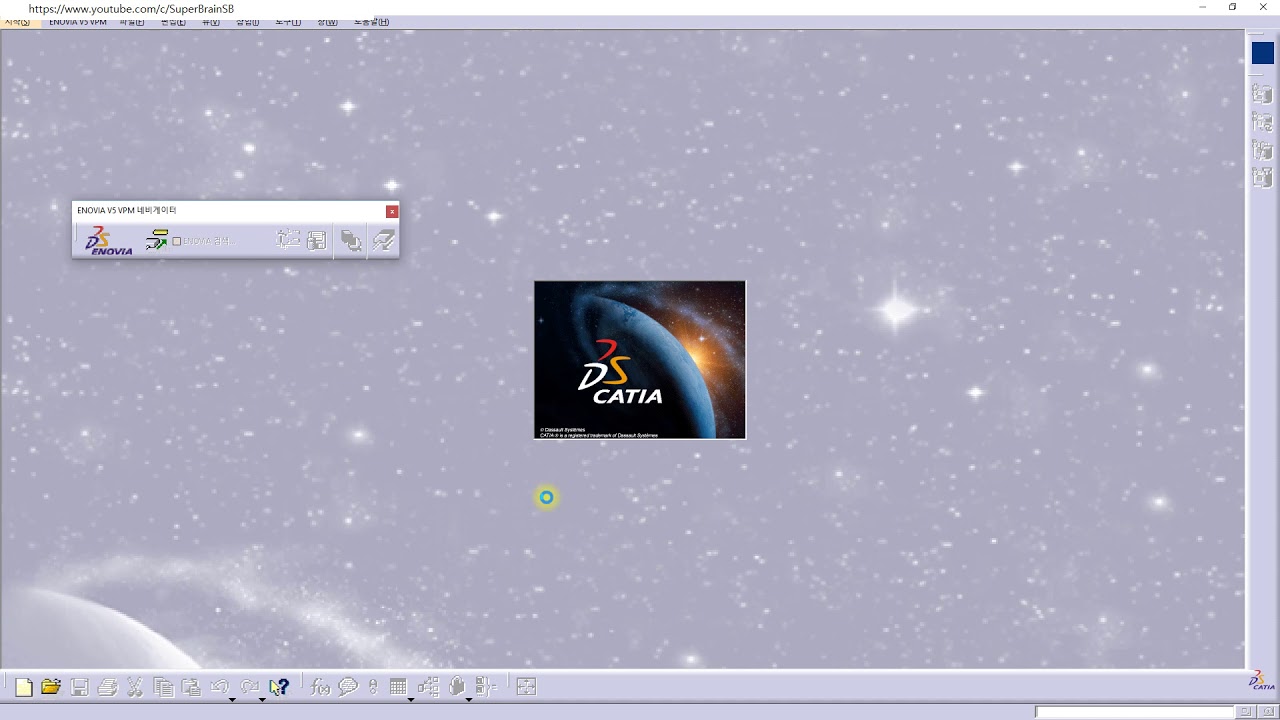
Task: Open the Insert (I) menu
Action: point(247,22)
